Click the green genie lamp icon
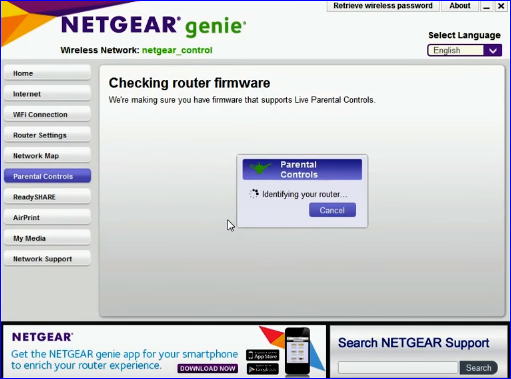The width and height of the screenshot is (511, 379). coord(261,168)
